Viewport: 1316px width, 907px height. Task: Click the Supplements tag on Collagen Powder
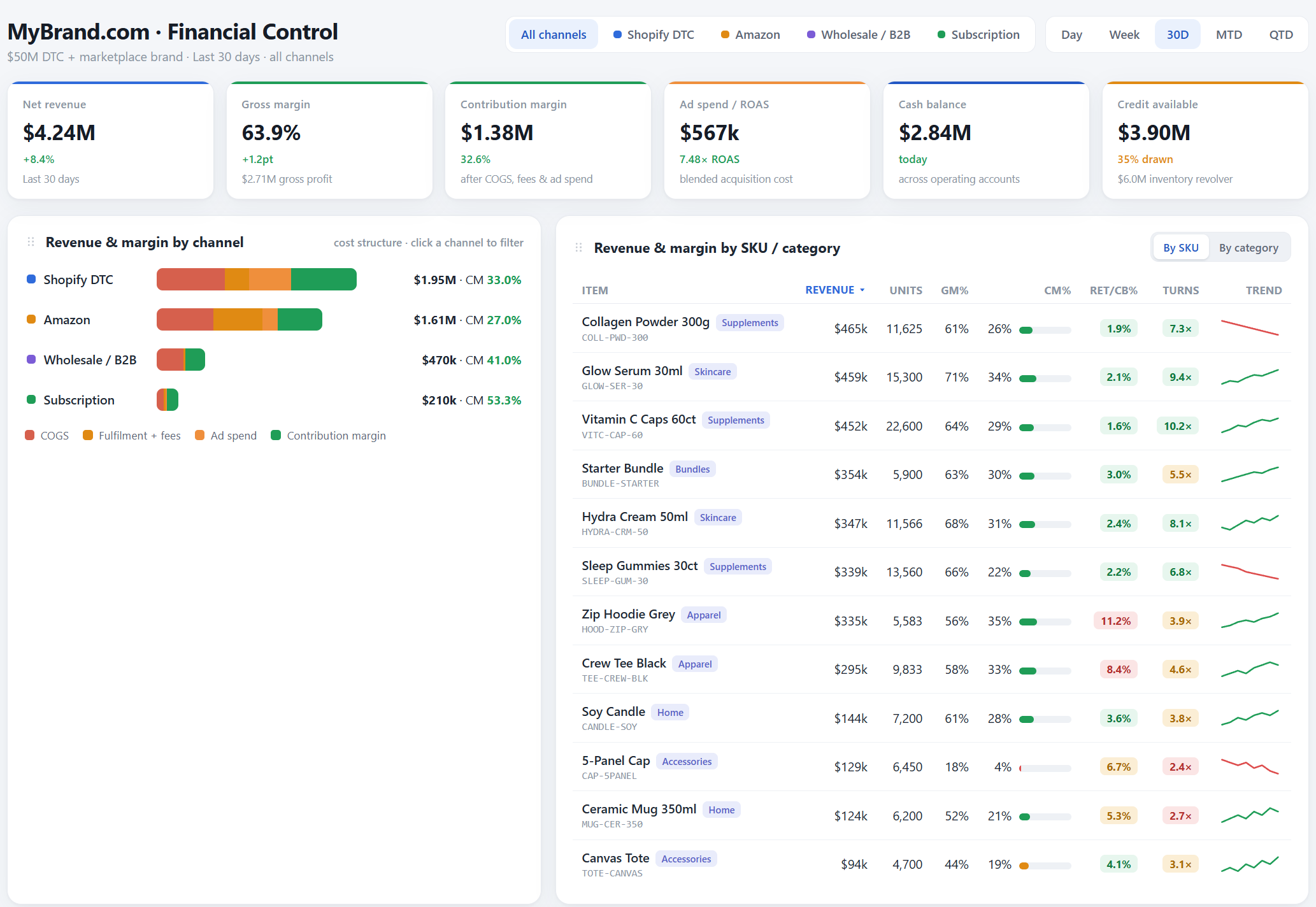[x=750, y=323]
